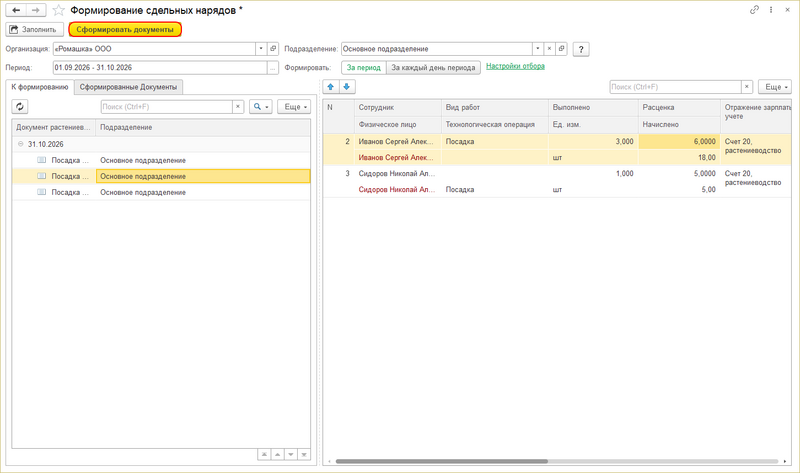Move down one row in list footer
800x473 pixels.
(290, 455)
